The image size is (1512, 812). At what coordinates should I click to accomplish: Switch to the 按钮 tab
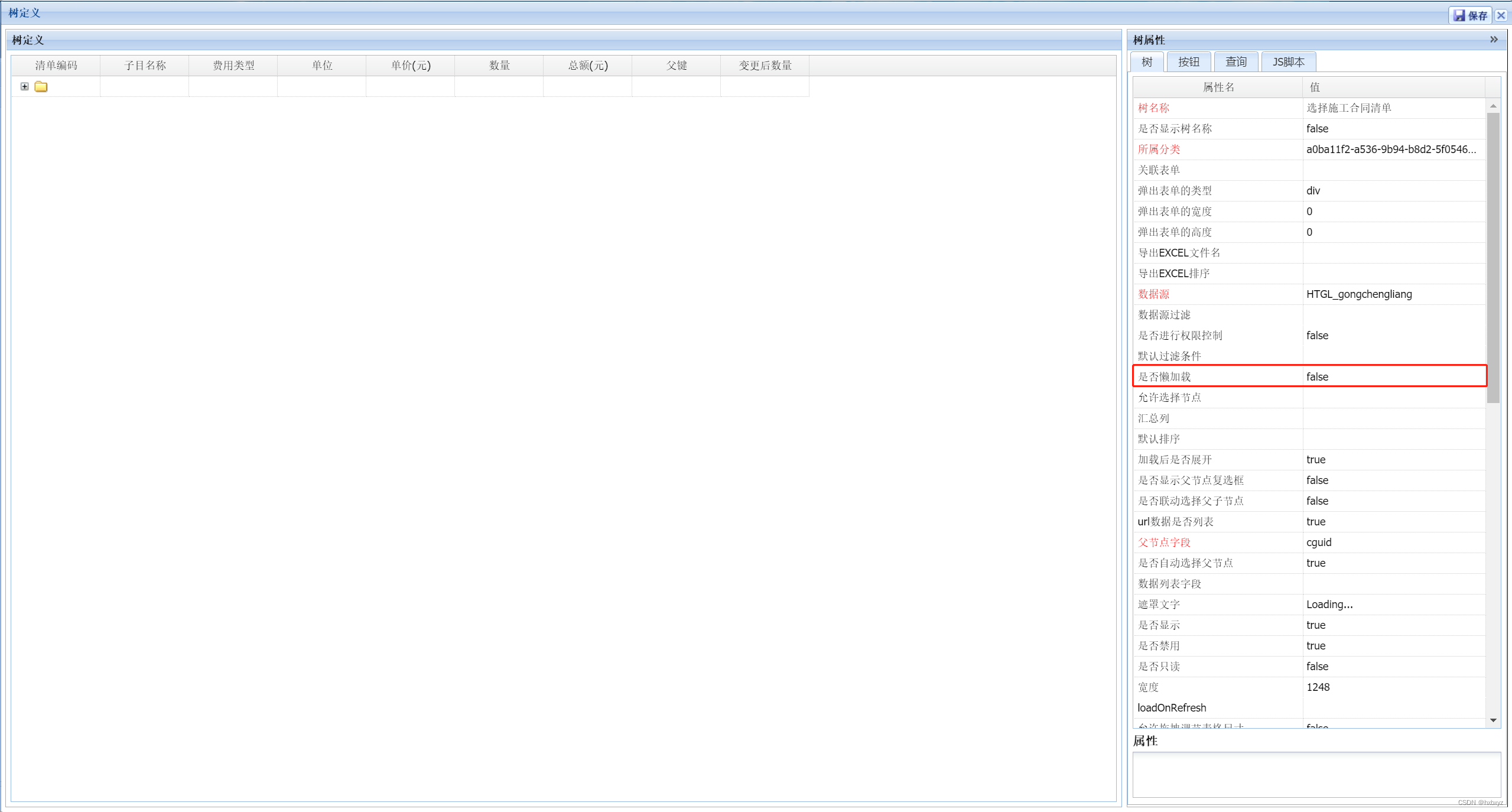[x=1188, y=62]
